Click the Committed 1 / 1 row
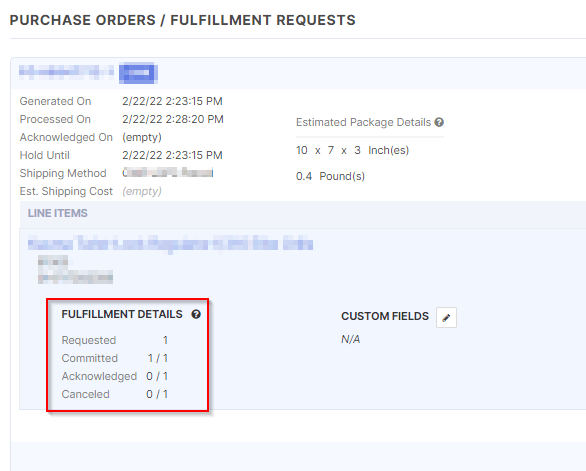The height and width of the screenshot is (471, 586). pos(115,358)
